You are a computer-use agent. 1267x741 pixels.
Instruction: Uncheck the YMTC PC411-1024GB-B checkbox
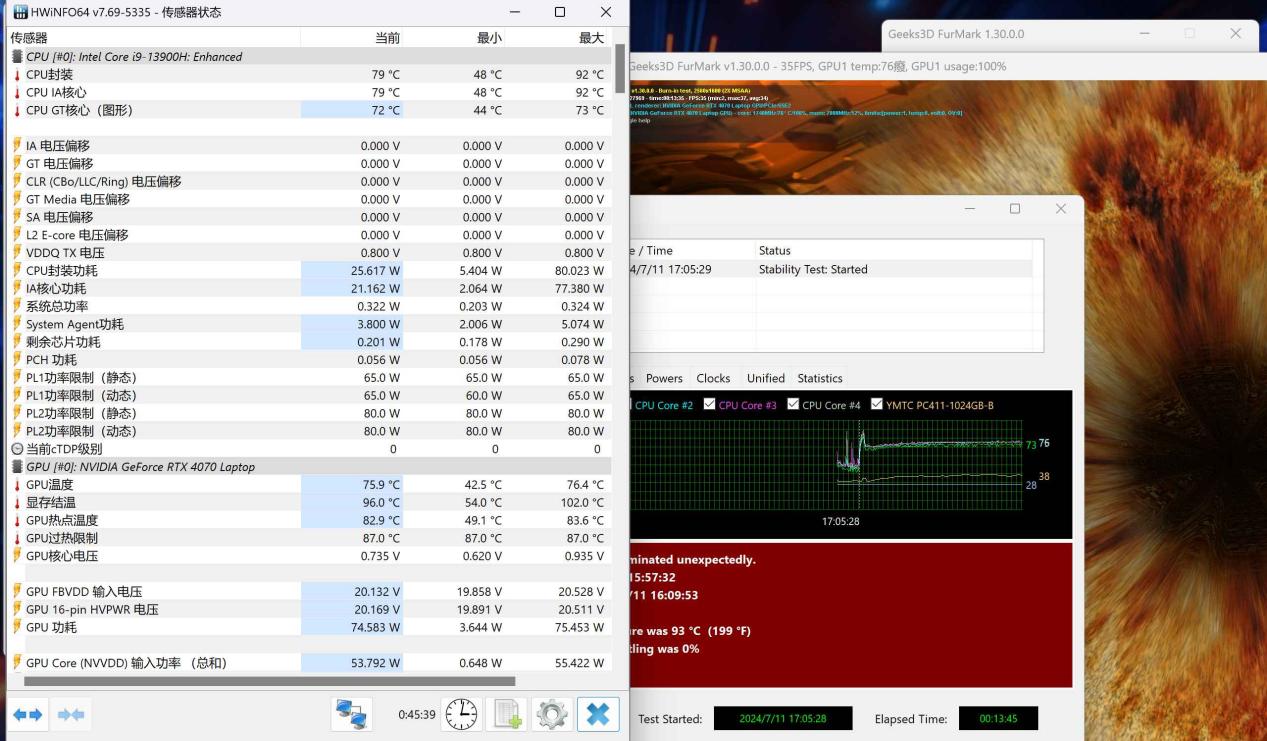877,404
